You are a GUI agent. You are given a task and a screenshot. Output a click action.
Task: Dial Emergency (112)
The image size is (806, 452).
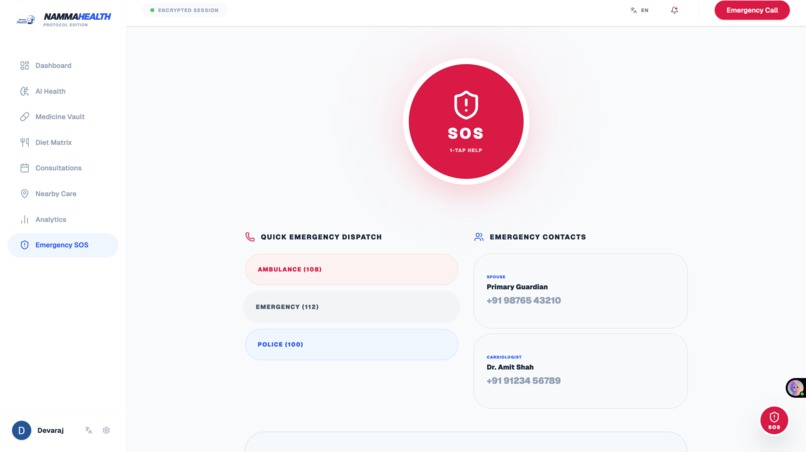click(351, 306)
